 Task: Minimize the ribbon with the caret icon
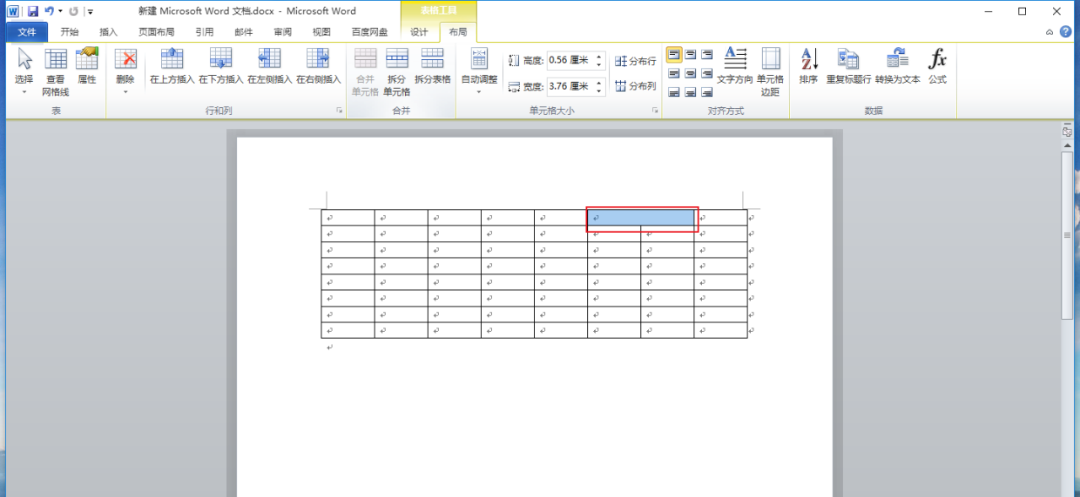click(1050, 32)
